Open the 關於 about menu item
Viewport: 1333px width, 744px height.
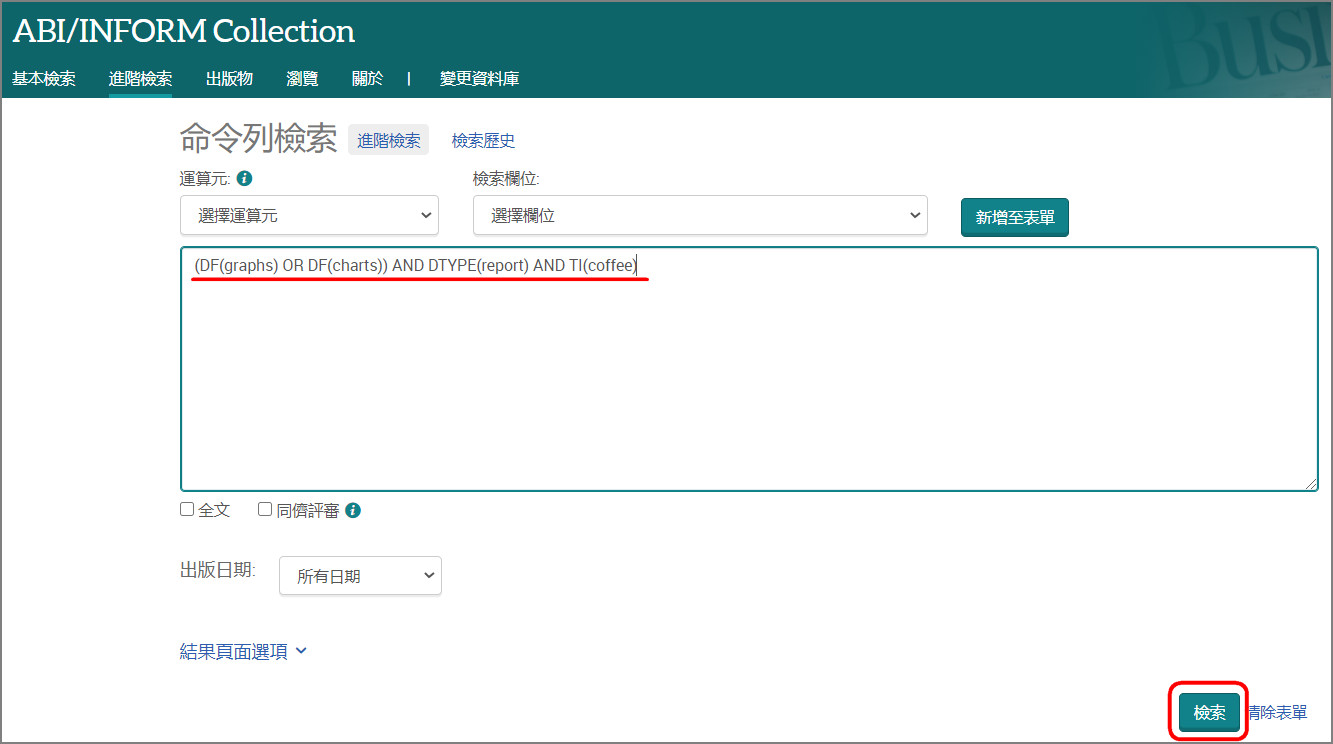367,79
